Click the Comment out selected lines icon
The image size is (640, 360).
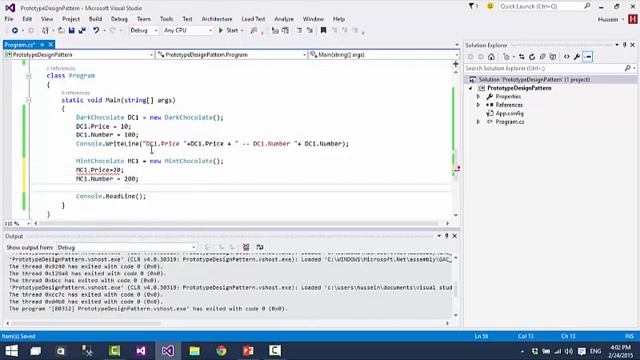(x=299, y=30)
